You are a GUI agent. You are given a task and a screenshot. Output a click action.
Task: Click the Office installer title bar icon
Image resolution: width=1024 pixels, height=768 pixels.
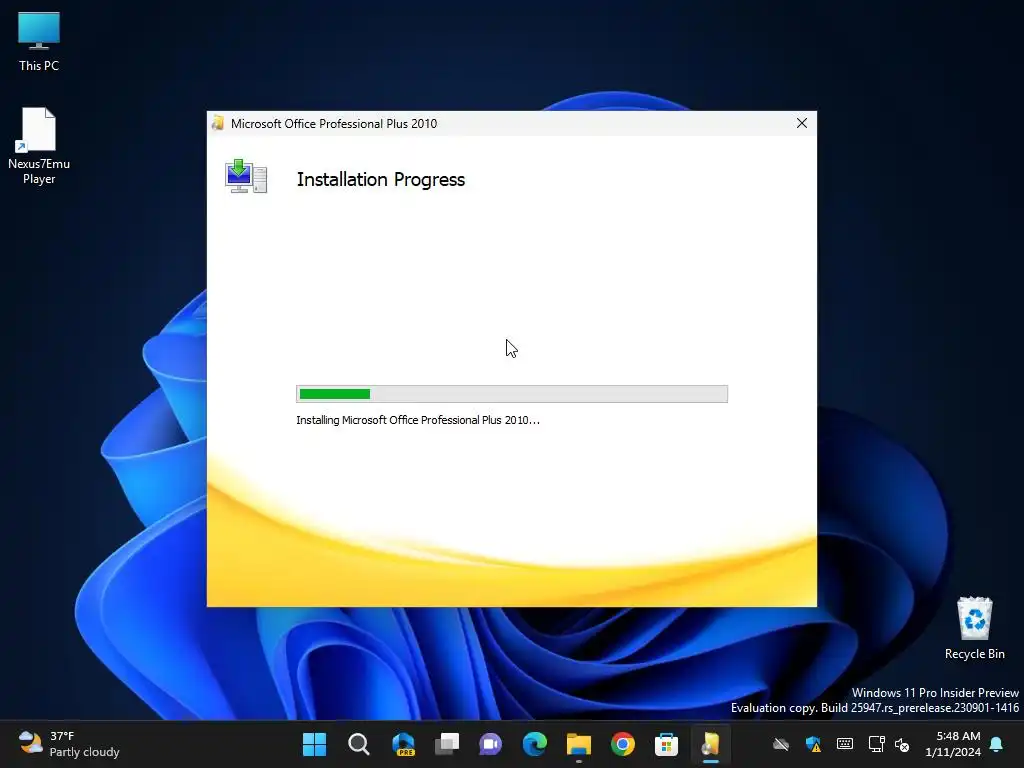(218, 123)
